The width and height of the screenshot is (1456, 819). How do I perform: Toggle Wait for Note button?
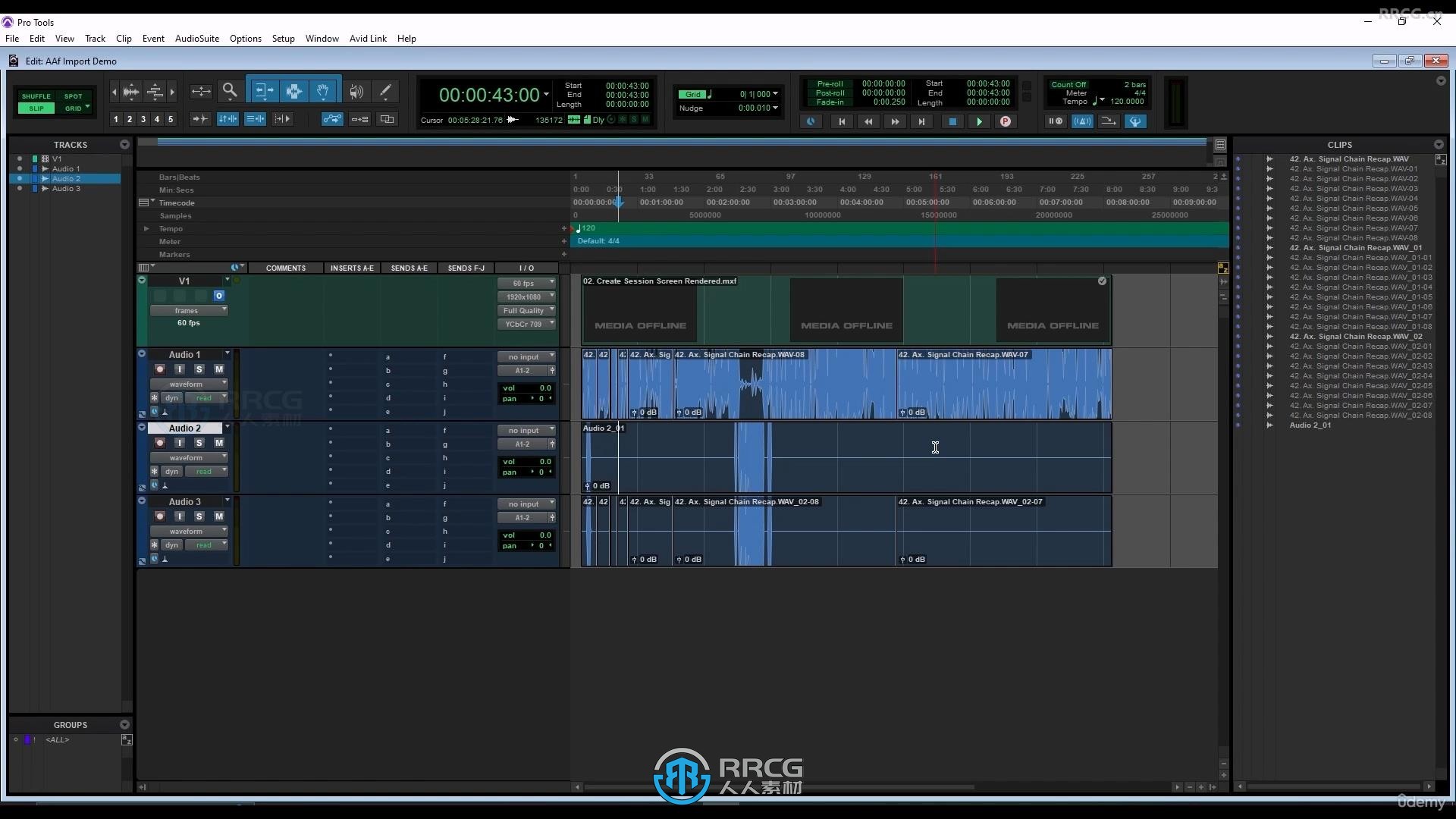(x=1055, y=121)
